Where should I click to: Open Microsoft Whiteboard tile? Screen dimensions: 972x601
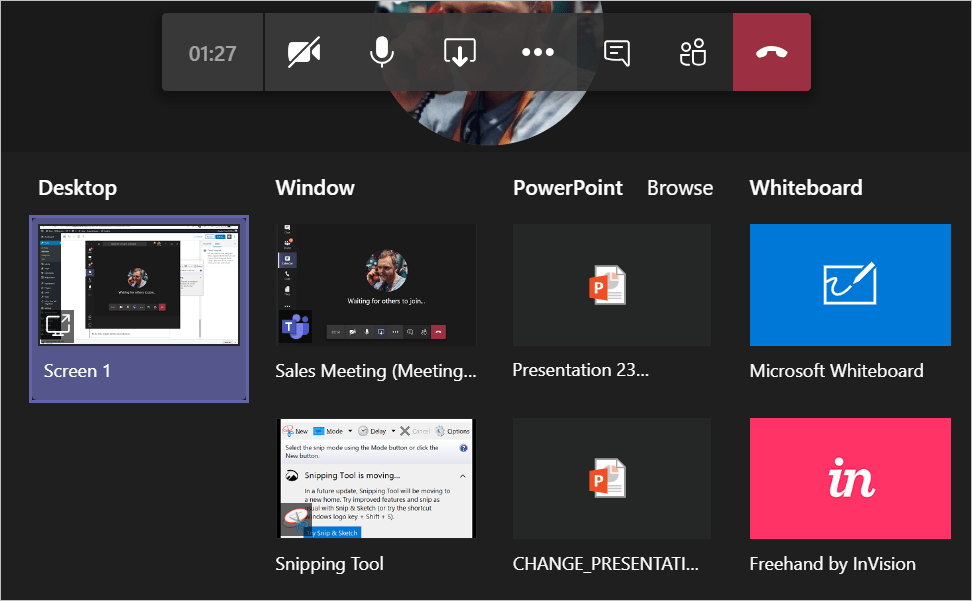(x=850, y=284)
